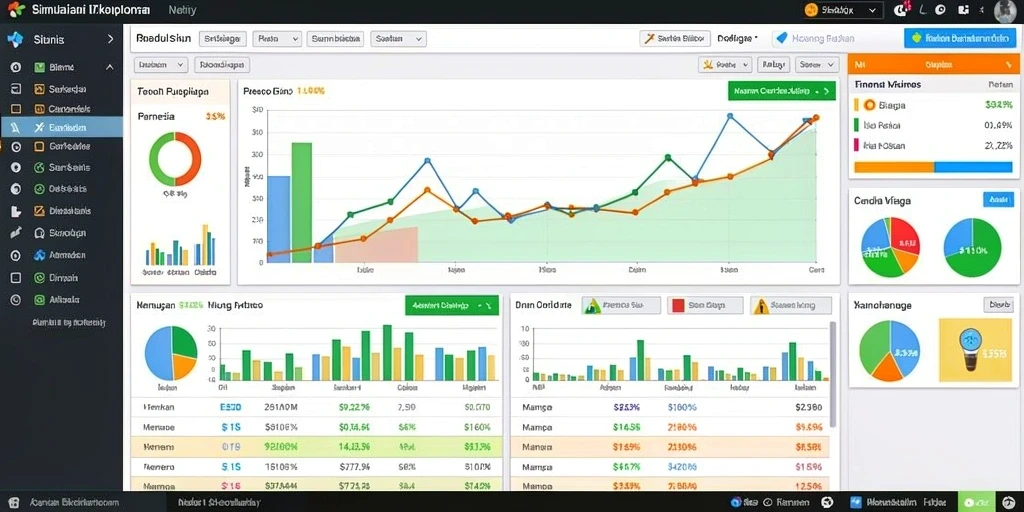
Task: Select the highlighted sidebar menu item
Action: pyautogui.click(x=61, y=127)
